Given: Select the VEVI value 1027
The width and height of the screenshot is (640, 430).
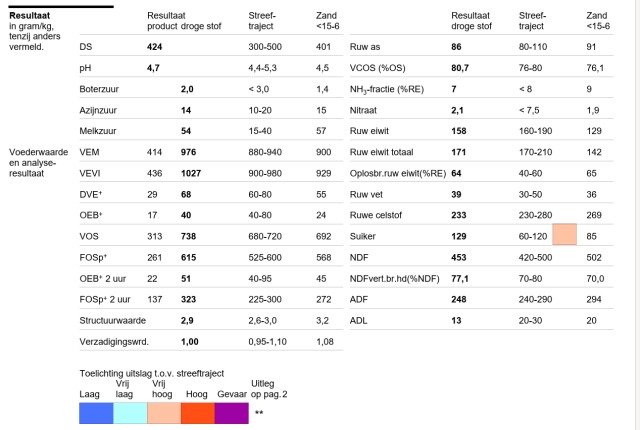Looking at the screenshot, I should 191,173.
